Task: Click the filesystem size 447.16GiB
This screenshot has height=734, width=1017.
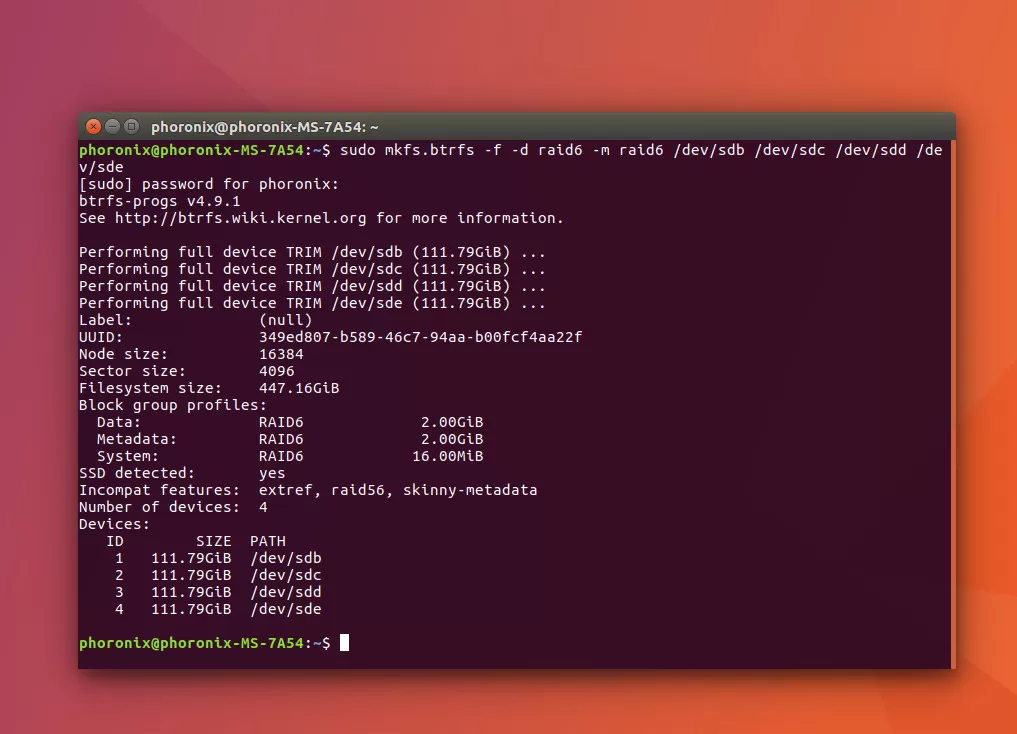Action: pos(299,388)
